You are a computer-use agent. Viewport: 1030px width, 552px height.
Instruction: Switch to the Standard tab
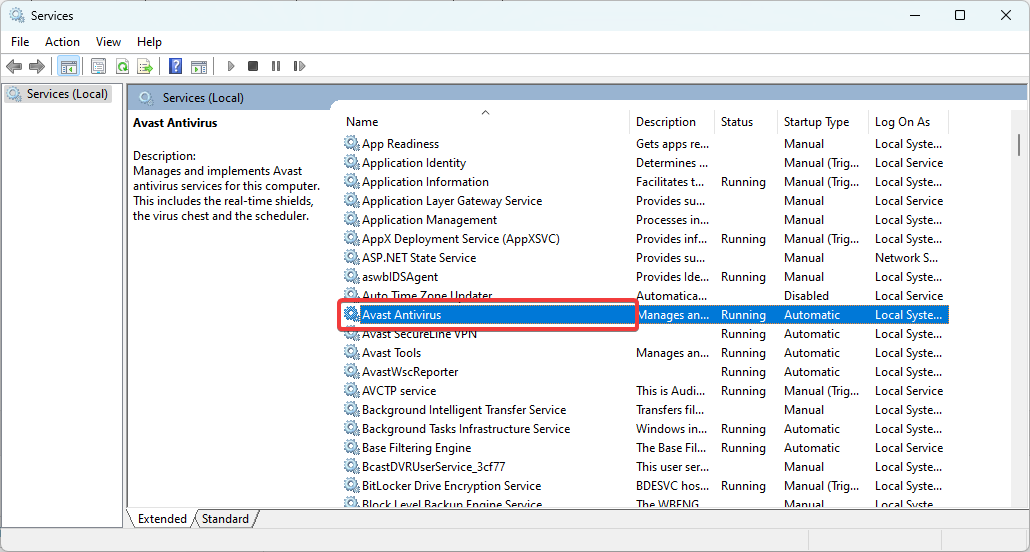click(x=225, y=518)
